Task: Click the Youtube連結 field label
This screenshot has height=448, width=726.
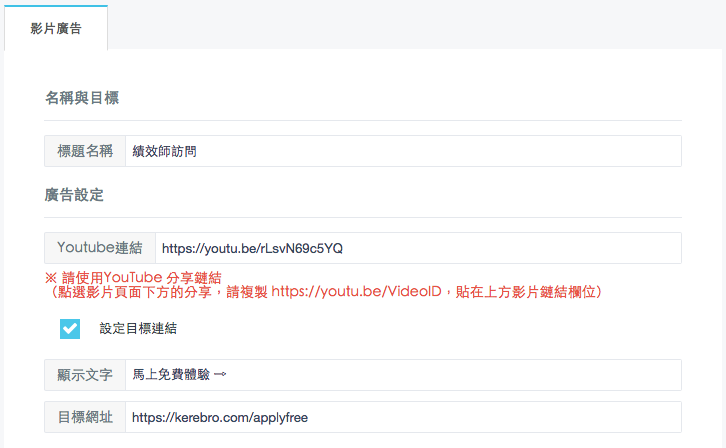Action: 99,248
